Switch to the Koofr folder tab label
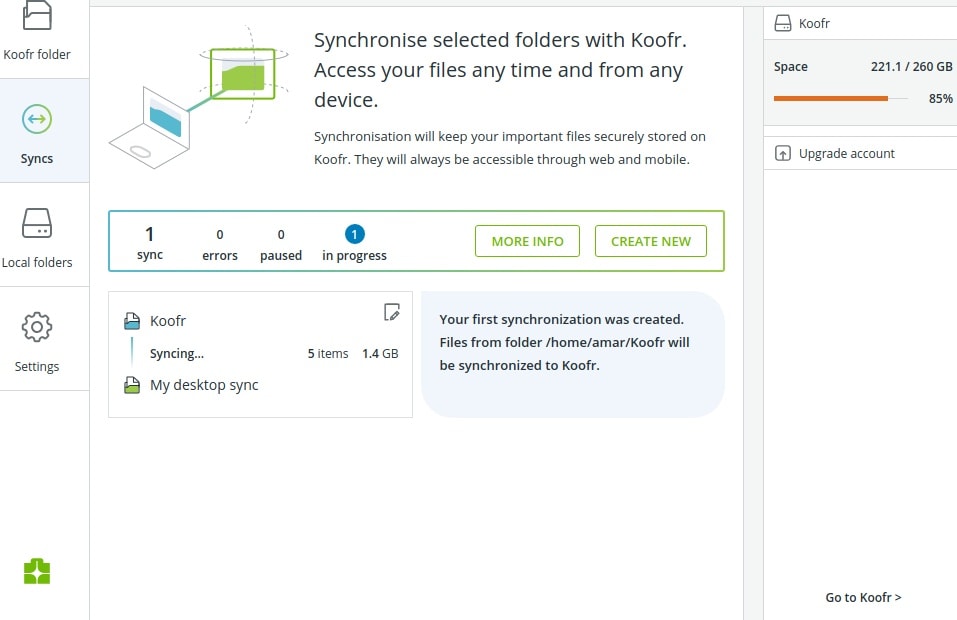The height and width of the screenshot is (620, 957). pyautogui.click(x=37, y=54)
